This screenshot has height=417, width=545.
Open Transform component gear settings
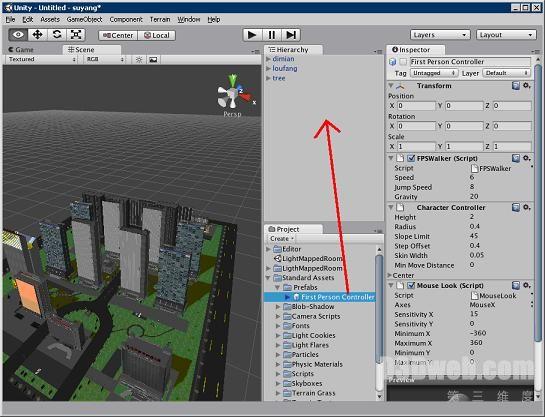point(527,85)
